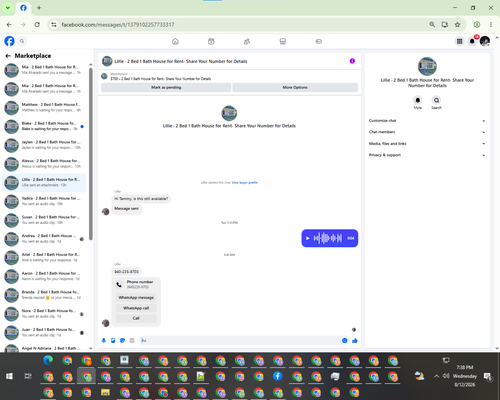The width and height of the screenshot is (500, 400).
Task: Open the Facebook app taskbar icon
Action: (278, 376)
